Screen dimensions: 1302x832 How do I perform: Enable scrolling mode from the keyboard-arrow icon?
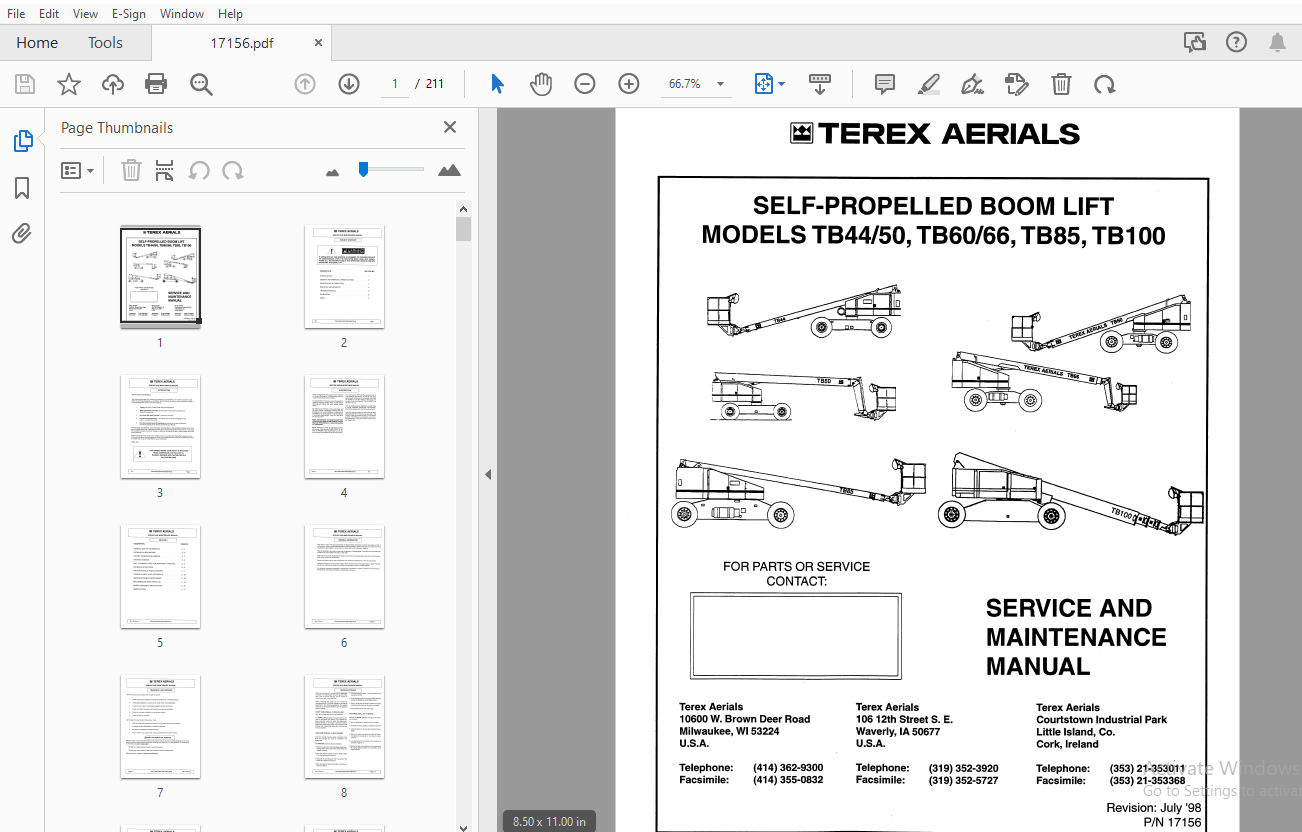(820, 84)
